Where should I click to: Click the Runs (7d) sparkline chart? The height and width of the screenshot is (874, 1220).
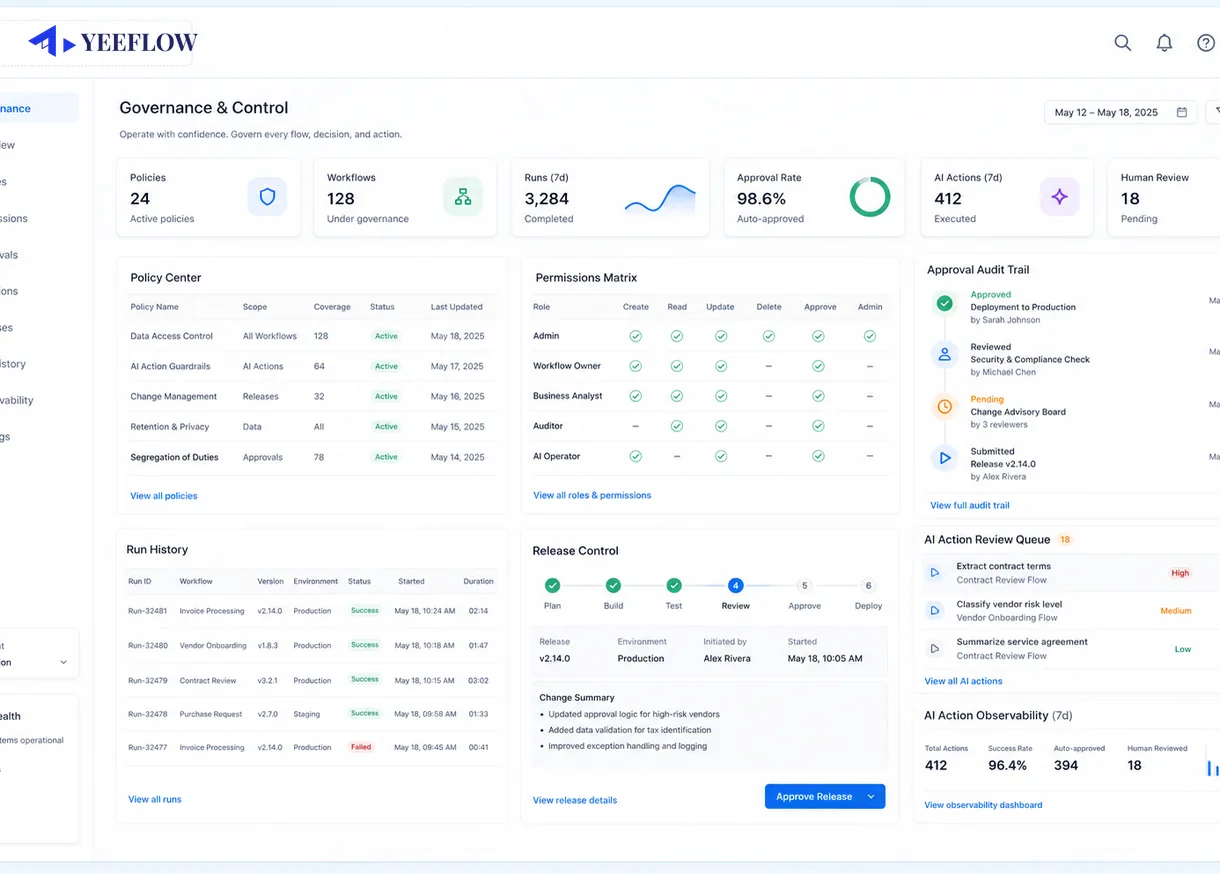pyautogui.click(x=660, y=199)
